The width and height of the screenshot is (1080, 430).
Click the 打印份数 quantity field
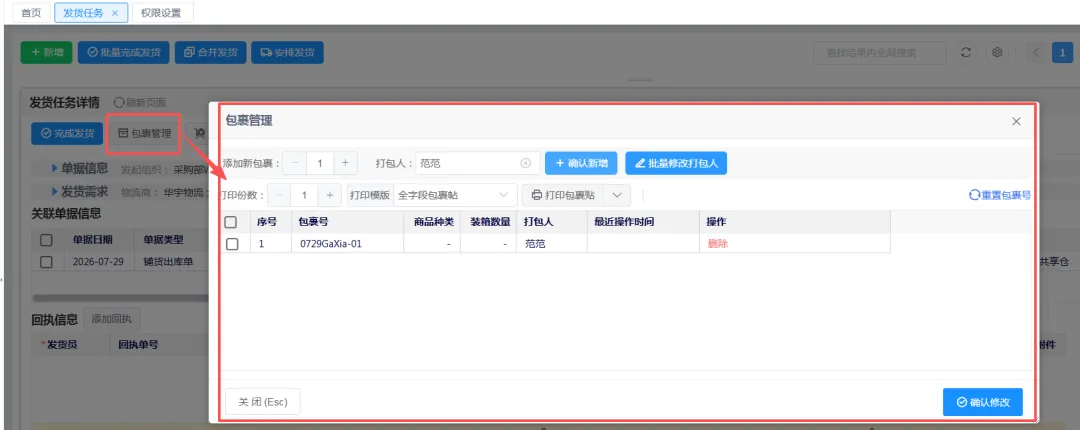(x=304, y=195)
